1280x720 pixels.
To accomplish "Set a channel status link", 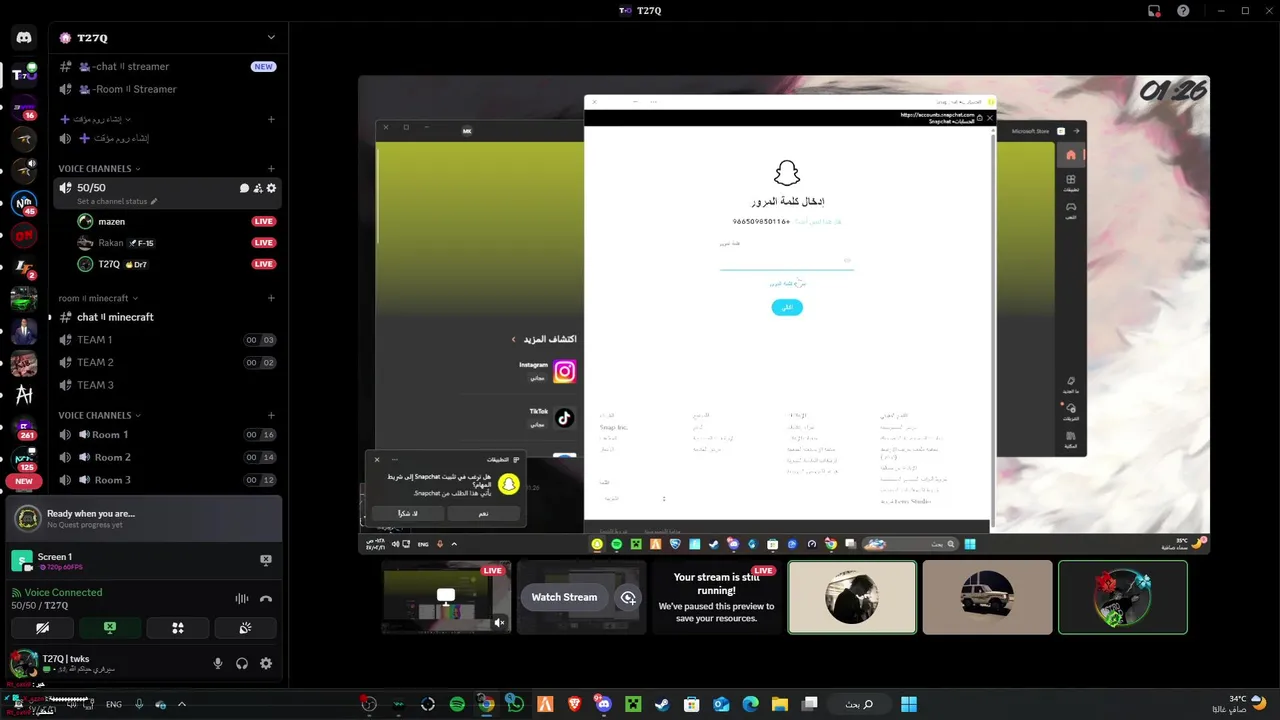I will click(117, 202).
